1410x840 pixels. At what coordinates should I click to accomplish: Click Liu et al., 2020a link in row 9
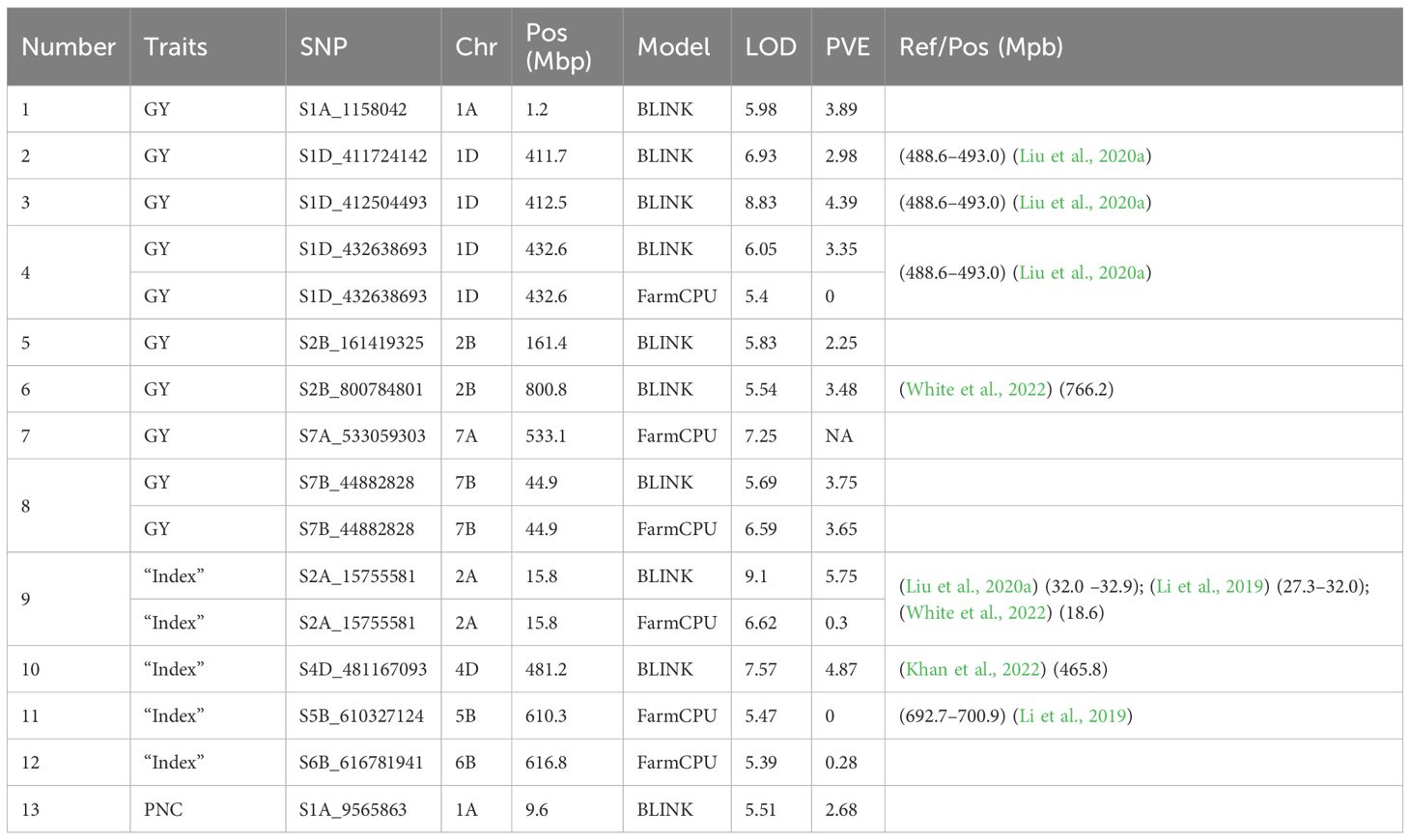(x=969, y=587)
